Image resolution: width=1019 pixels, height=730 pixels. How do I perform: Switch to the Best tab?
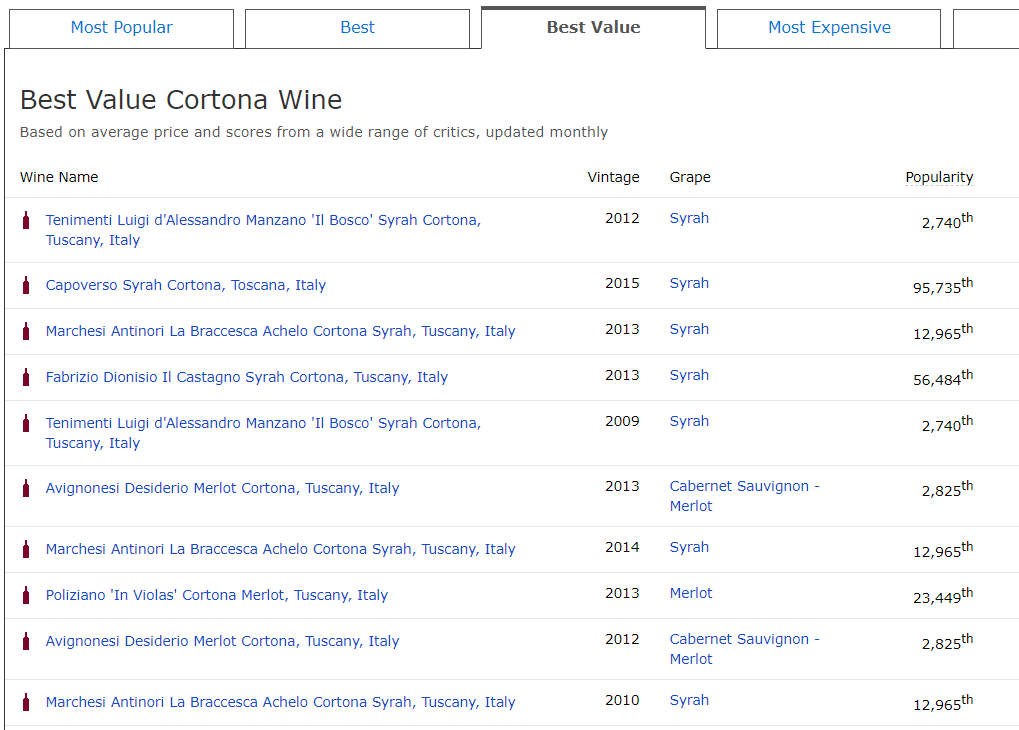[357, 28]
